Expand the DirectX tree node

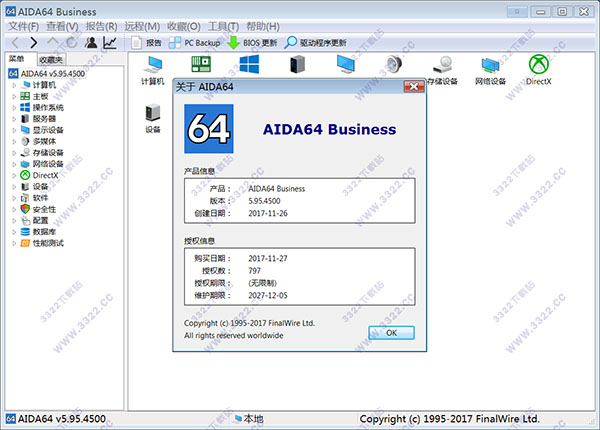14,175
